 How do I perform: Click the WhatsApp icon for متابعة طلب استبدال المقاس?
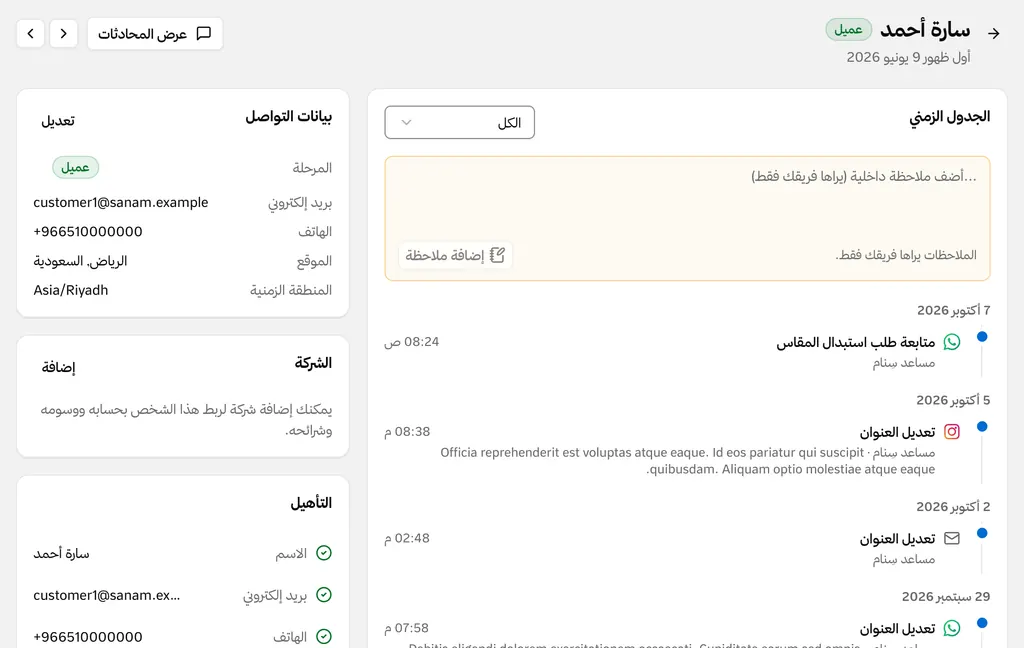coord(952,342)
